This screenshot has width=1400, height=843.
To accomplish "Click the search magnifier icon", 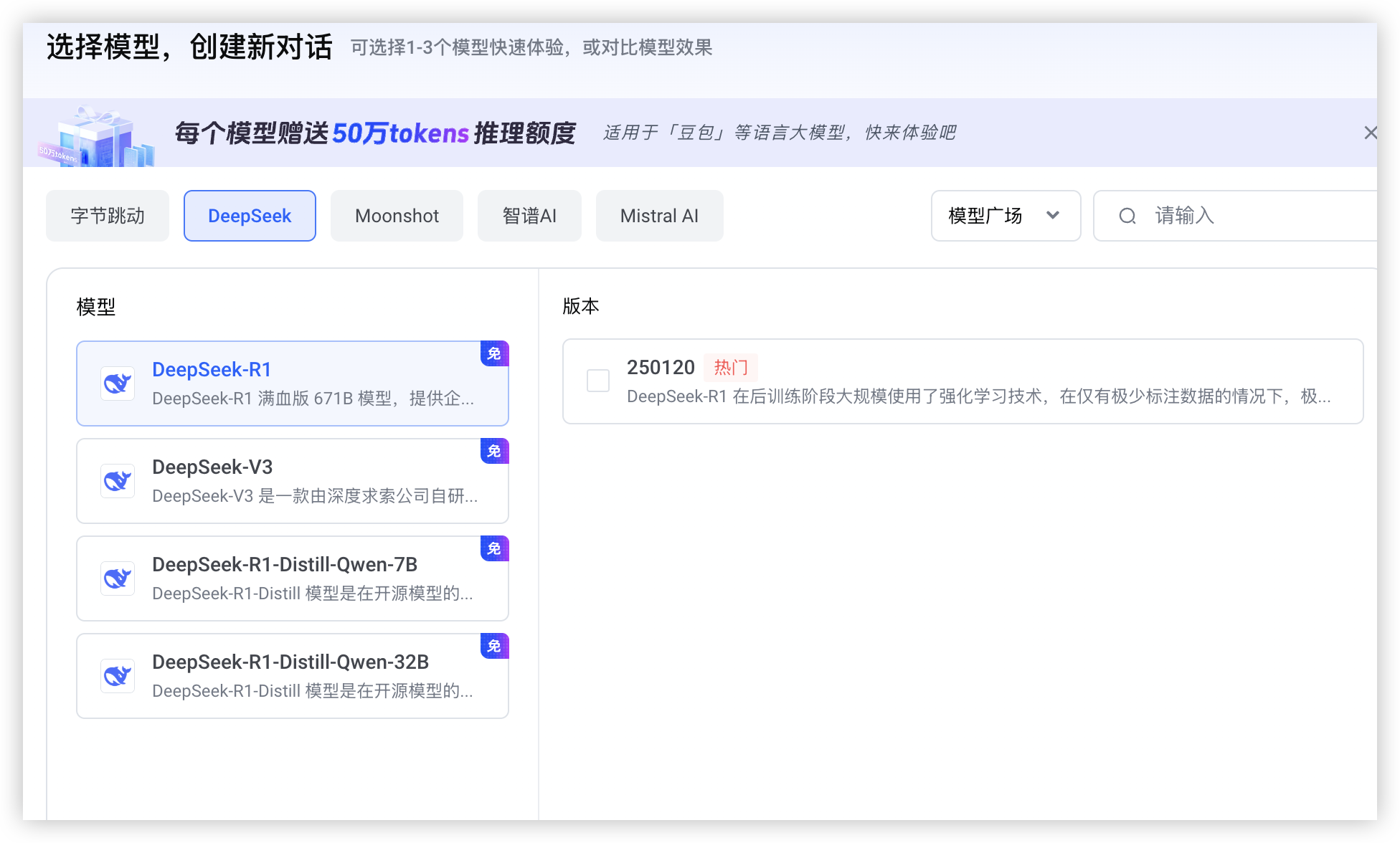I will (x=1127, y=216).
